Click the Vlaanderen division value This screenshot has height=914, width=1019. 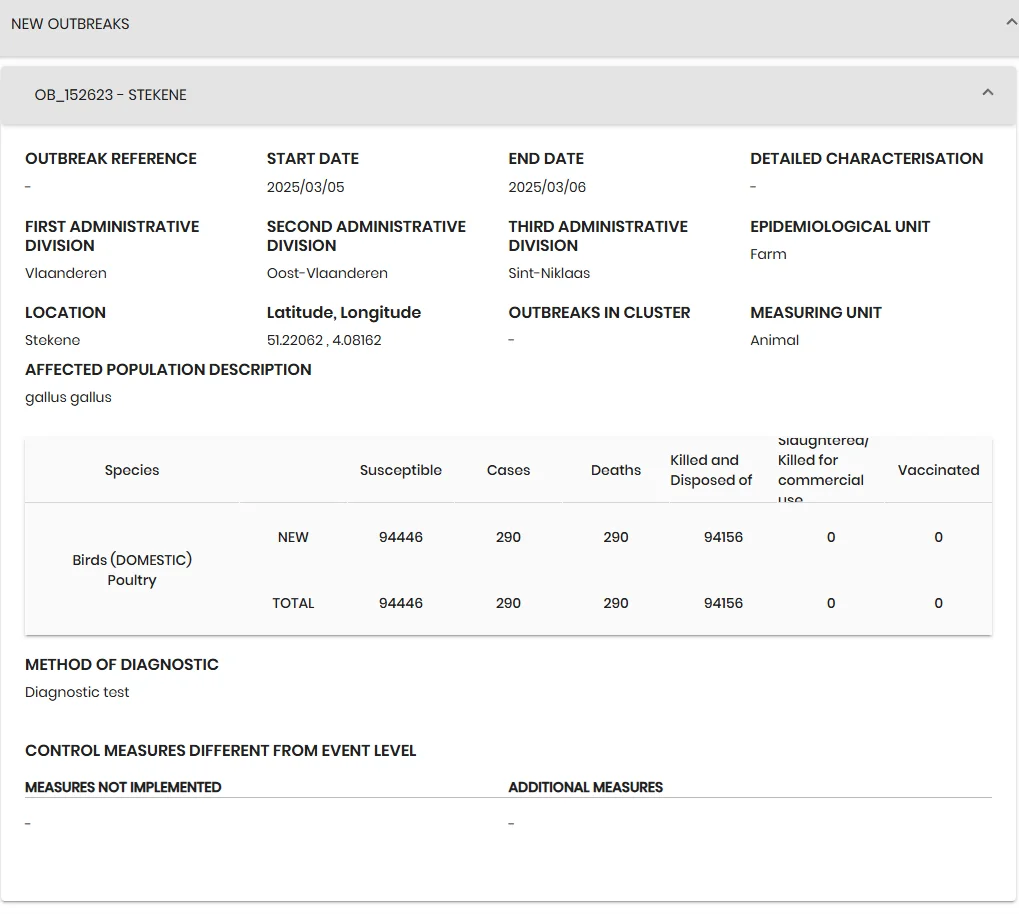click(66, 273)
